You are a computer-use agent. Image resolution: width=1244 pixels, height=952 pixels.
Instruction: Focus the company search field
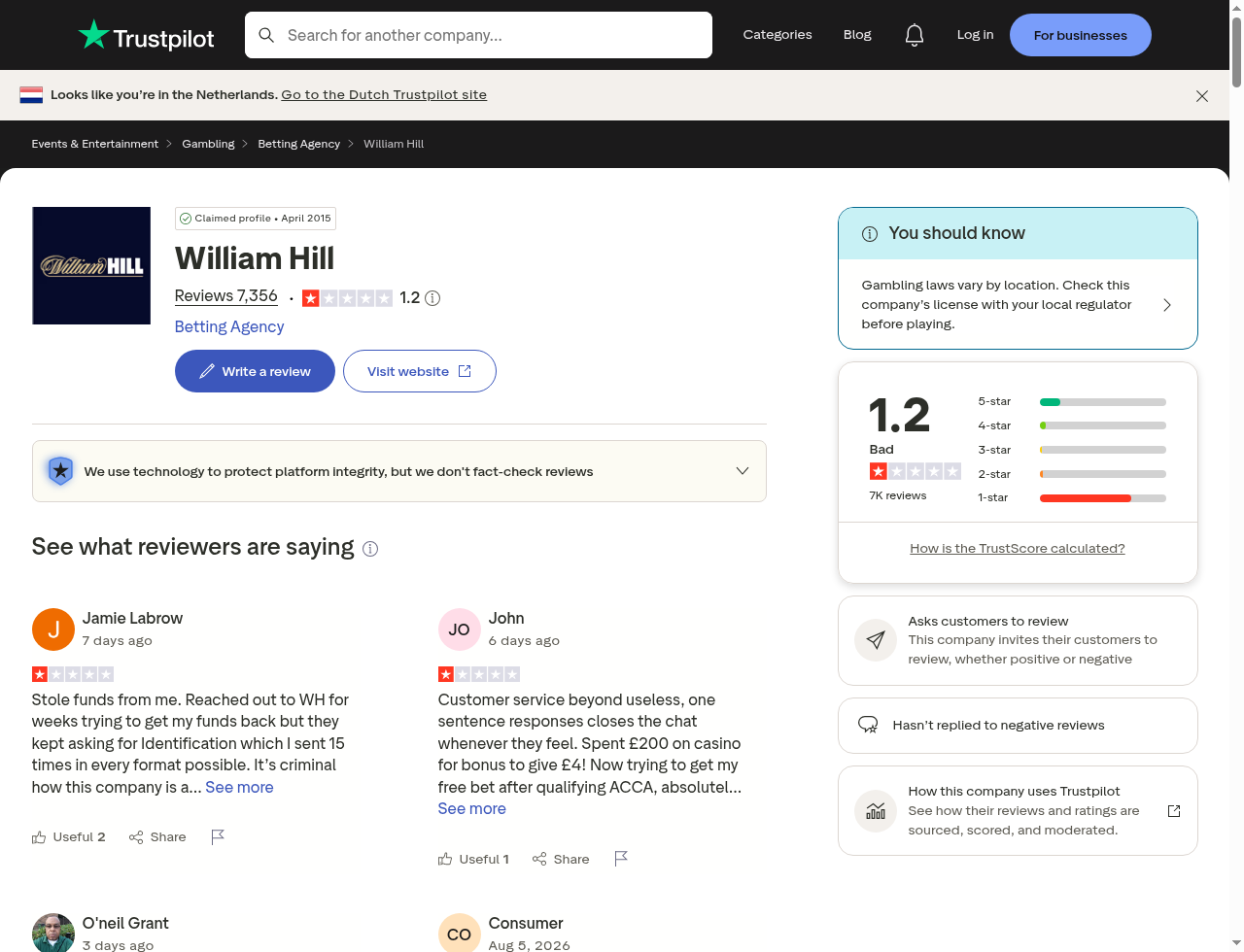coord(478,35)
